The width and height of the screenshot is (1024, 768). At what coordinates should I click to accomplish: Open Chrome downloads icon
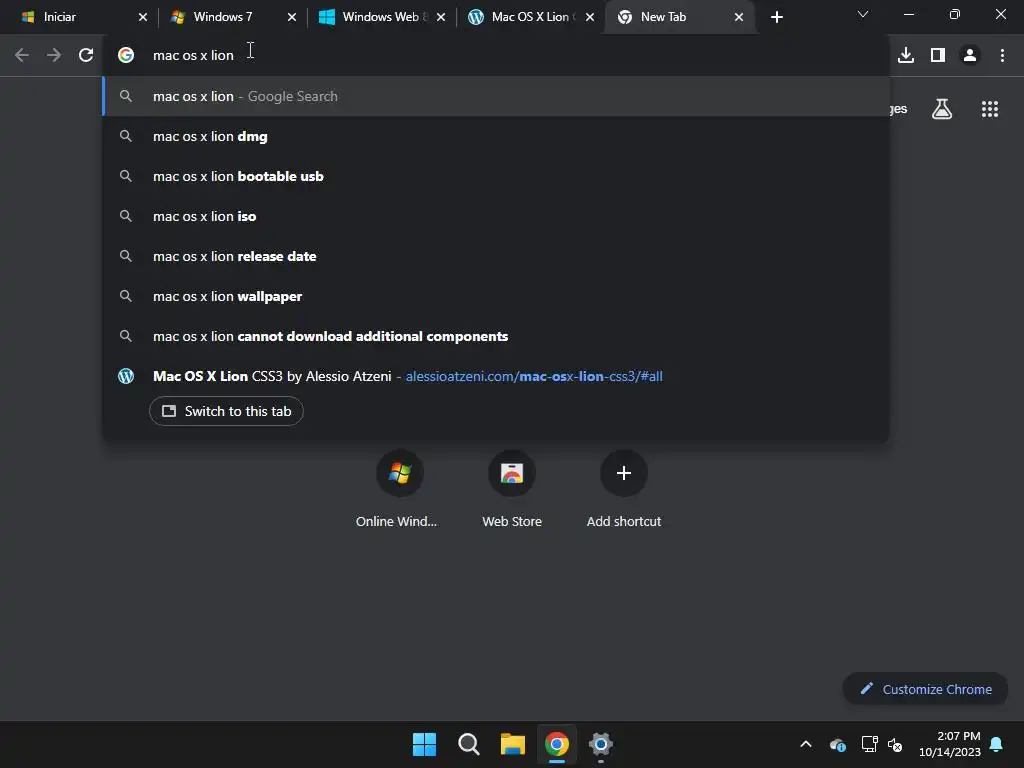coord(906,56)
